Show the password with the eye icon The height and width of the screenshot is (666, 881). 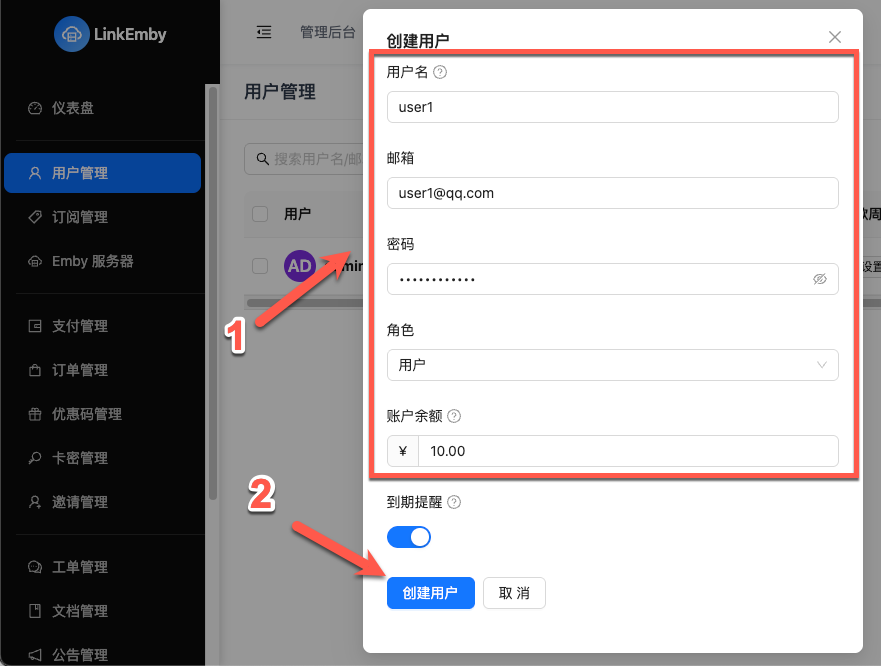pos(820,279)
